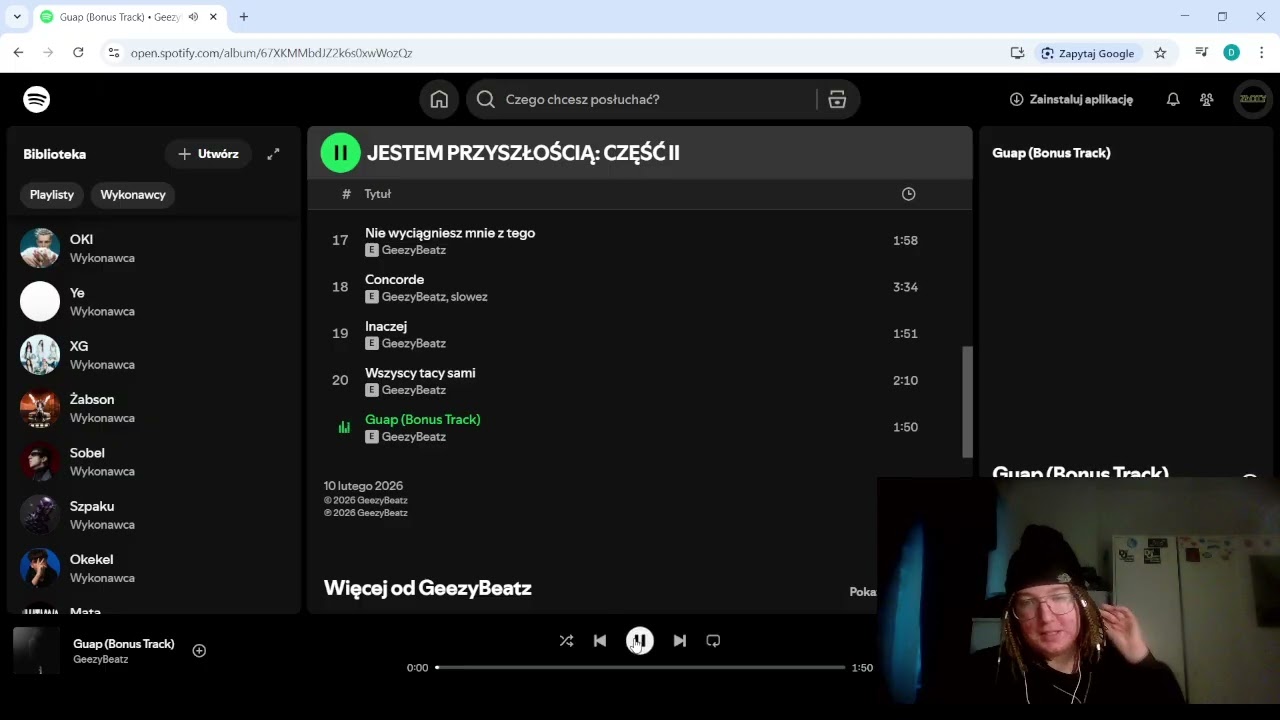Click the now-playing equalizer icon
Screen dimensions: 1280x720
344,427
